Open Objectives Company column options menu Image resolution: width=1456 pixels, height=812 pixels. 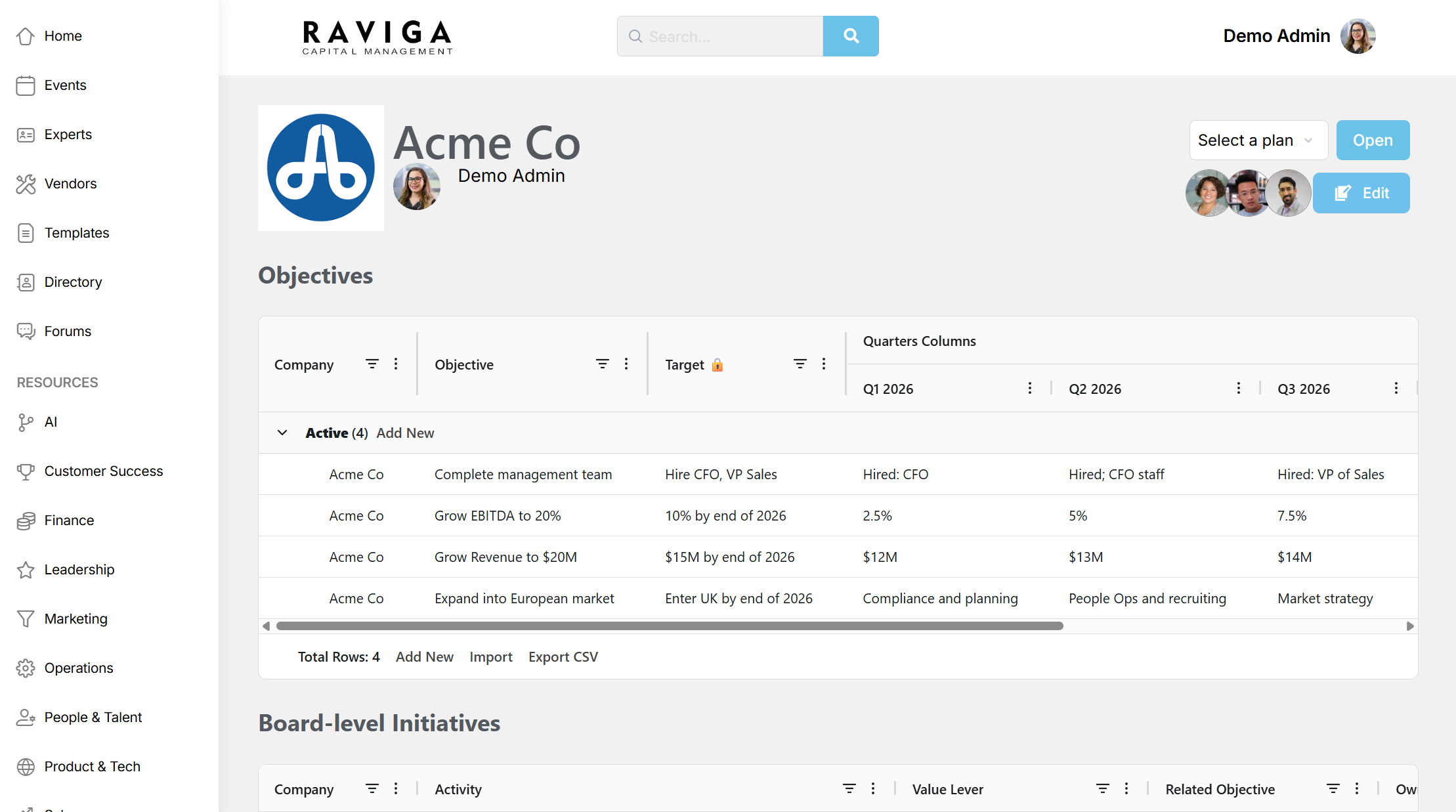click(x=396, y=364)
